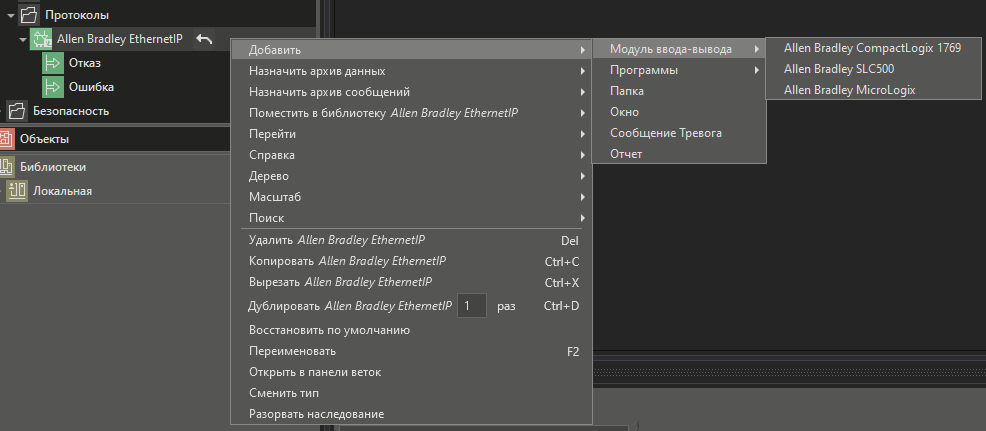Open the Поместить в библиотеку submenu
Screen dimensions: 986x431
click(x=411, y=113)
